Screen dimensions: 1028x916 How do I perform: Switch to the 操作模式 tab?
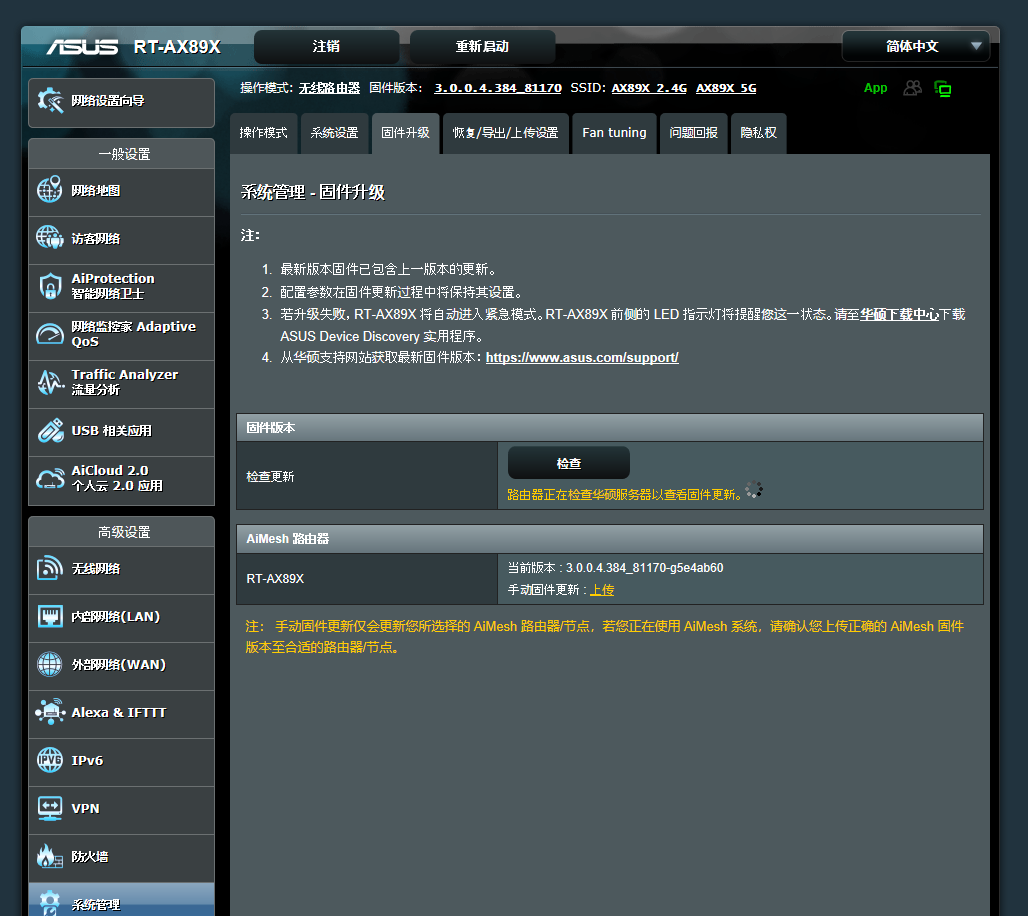264,133
